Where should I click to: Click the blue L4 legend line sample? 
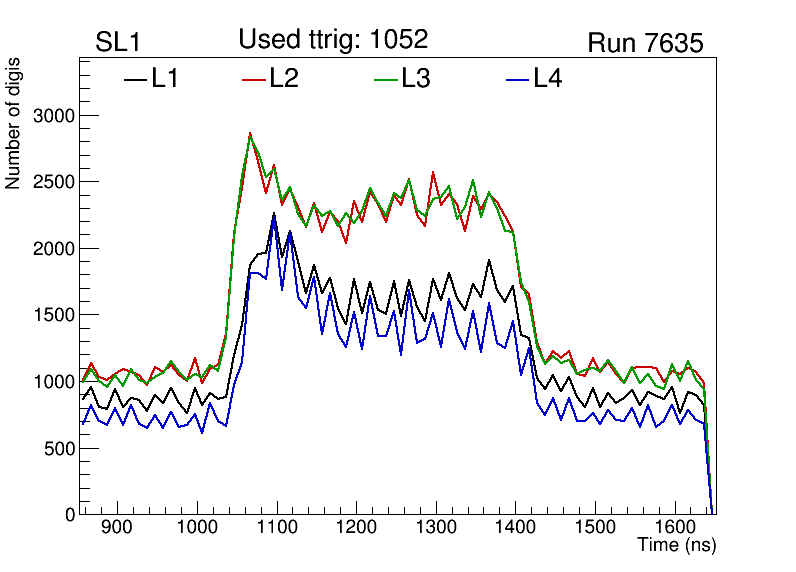pyautogui.click(x=518, y=79)
